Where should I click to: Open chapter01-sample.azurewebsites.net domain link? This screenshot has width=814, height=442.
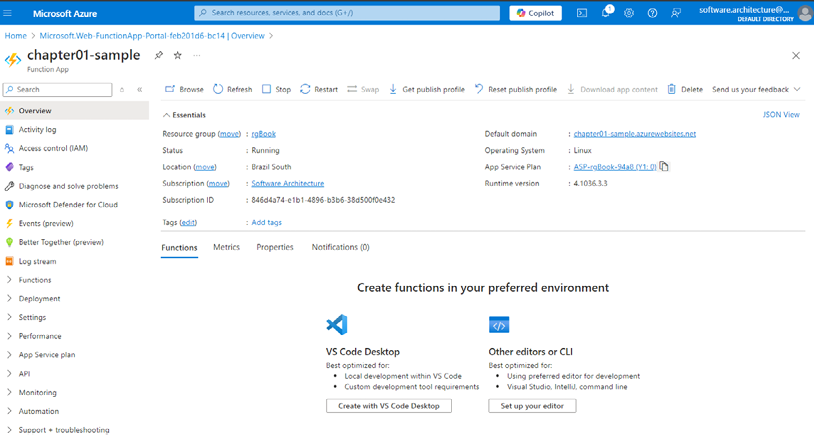tap(634, 134)
